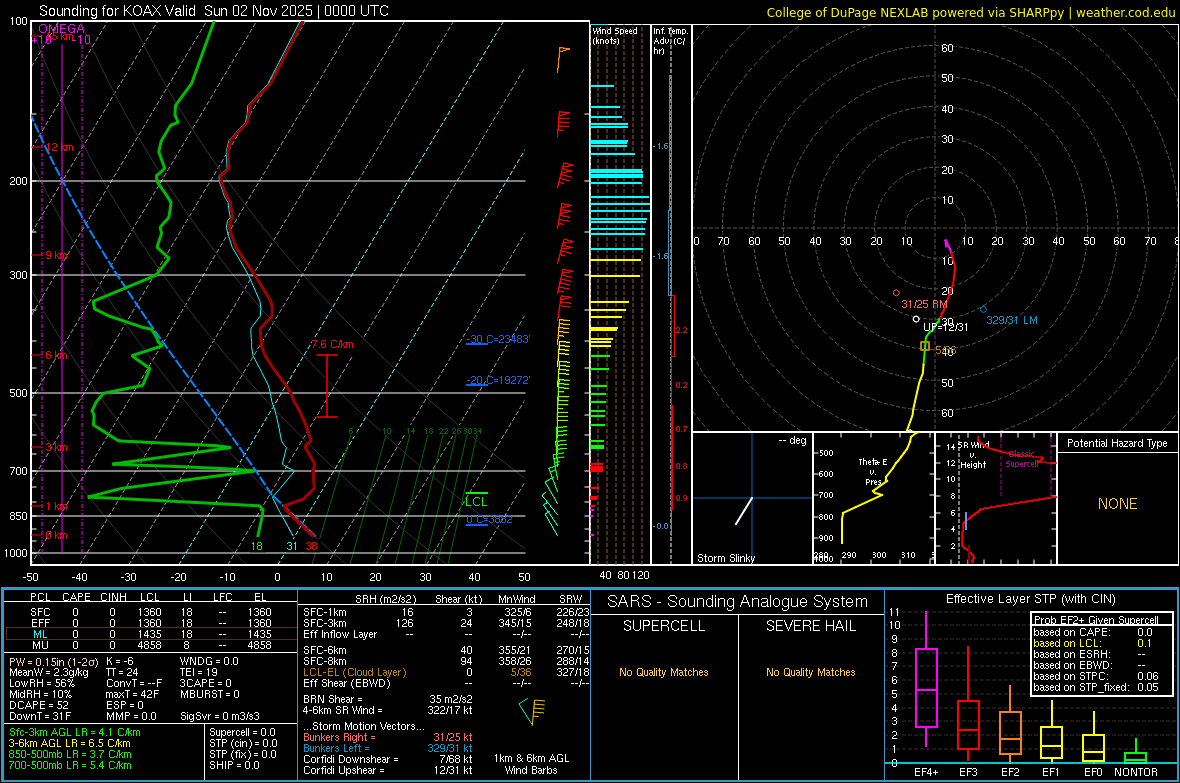
Task: Click the LowRH = 56% value
Action: [42, 683]
